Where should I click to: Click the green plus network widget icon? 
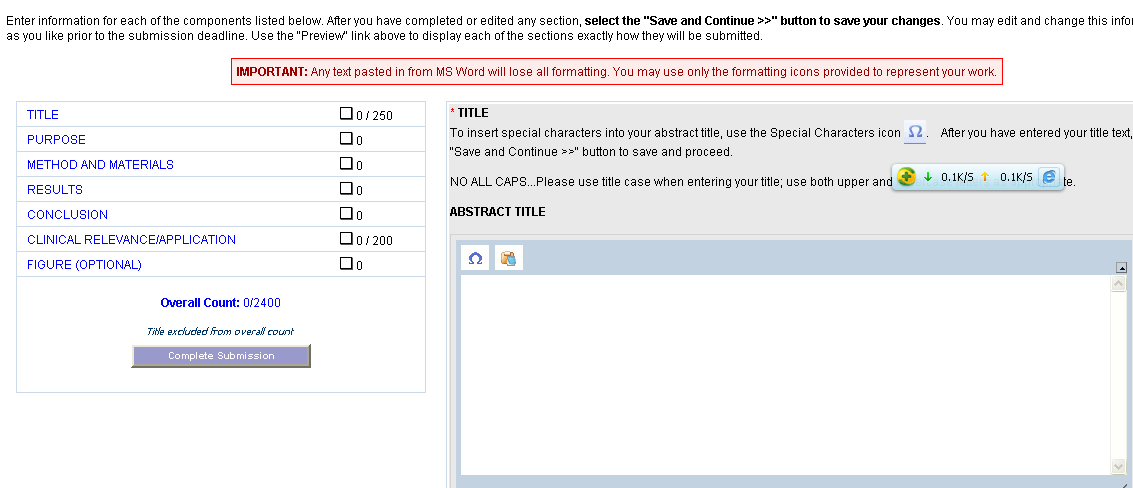906,177
